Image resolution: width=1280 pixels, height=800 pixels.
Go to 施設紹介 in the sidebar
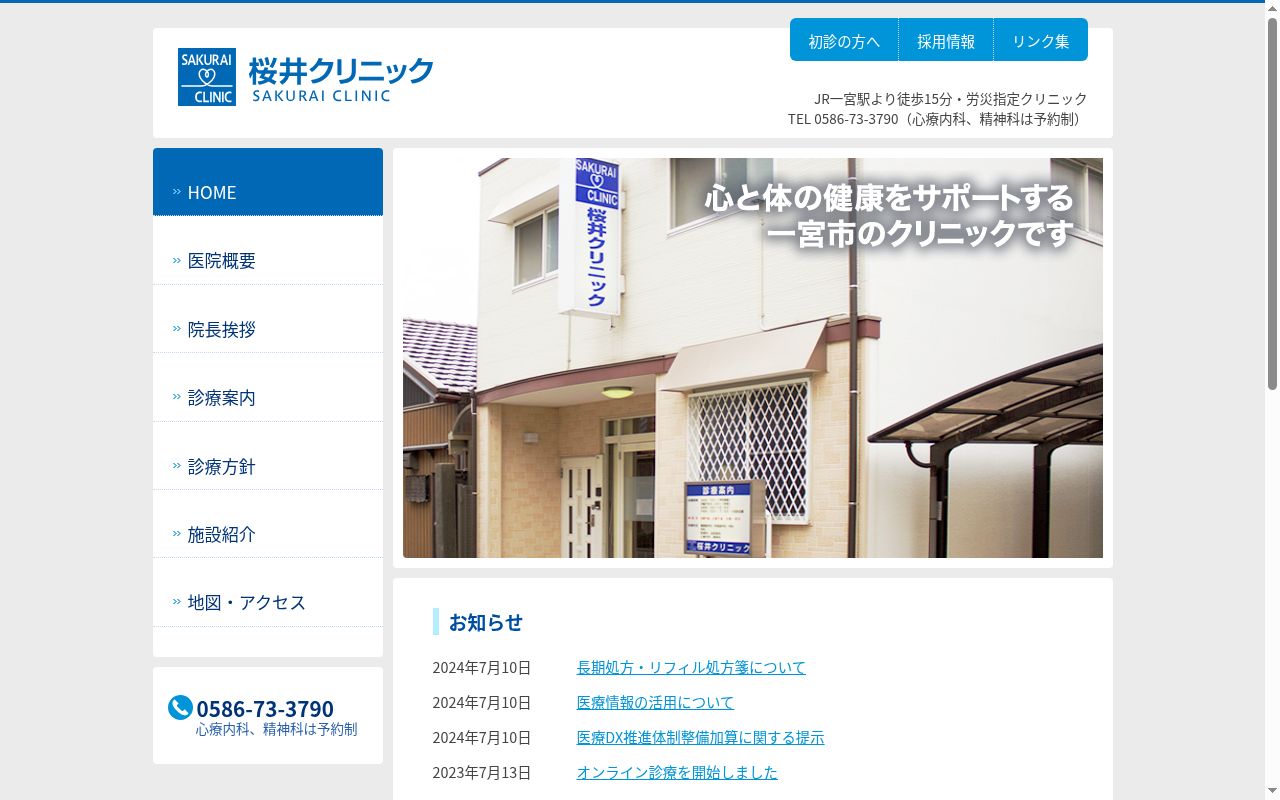(x=268, y=524)
